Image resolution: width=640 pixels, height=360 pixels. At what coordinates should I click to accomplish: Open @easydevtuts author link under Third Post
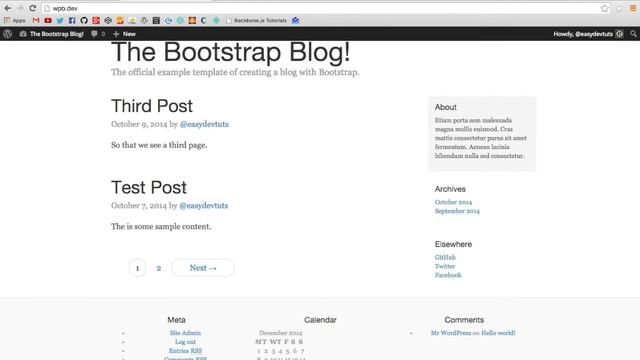click(204, 124)
